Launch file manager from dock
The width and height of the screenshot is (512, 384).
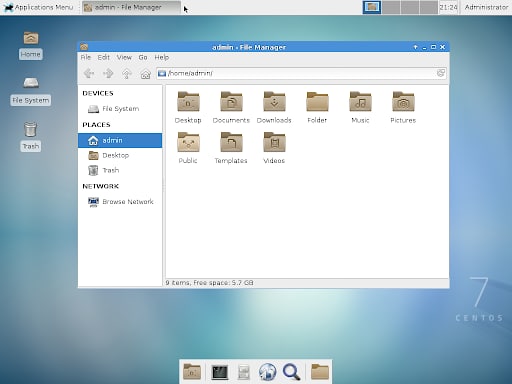pyautogui.click(x=244, y=372)
